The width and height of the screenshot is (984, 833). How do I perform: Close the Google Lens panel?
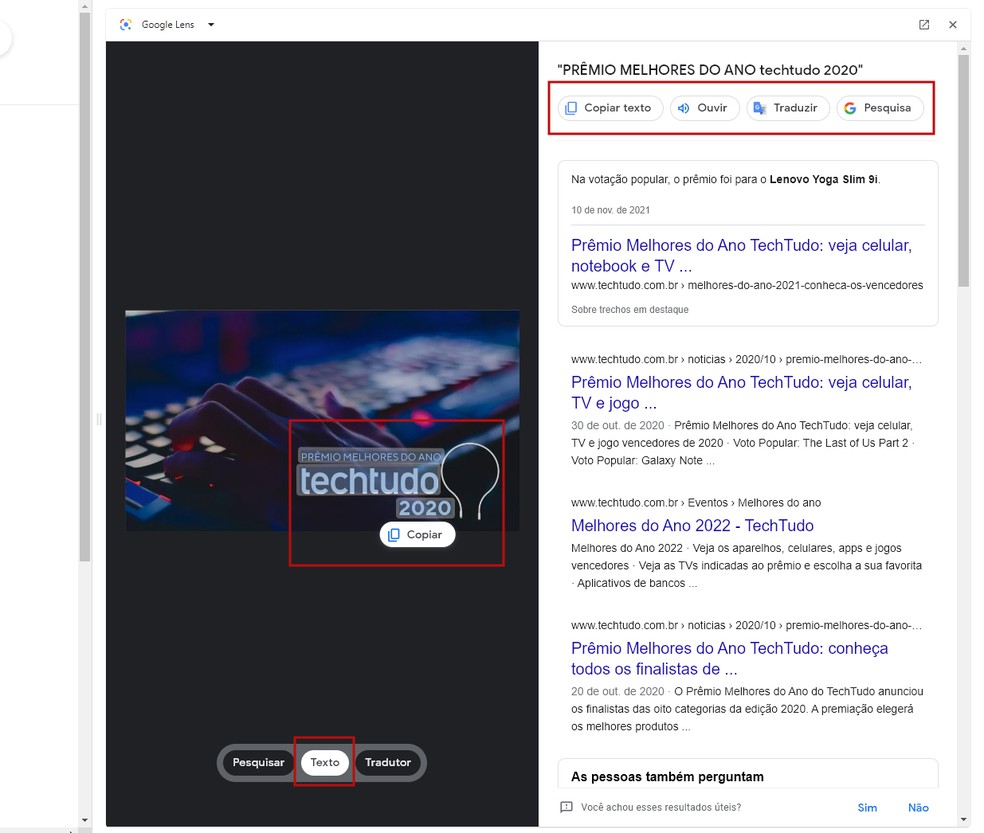tap(953, 24)
